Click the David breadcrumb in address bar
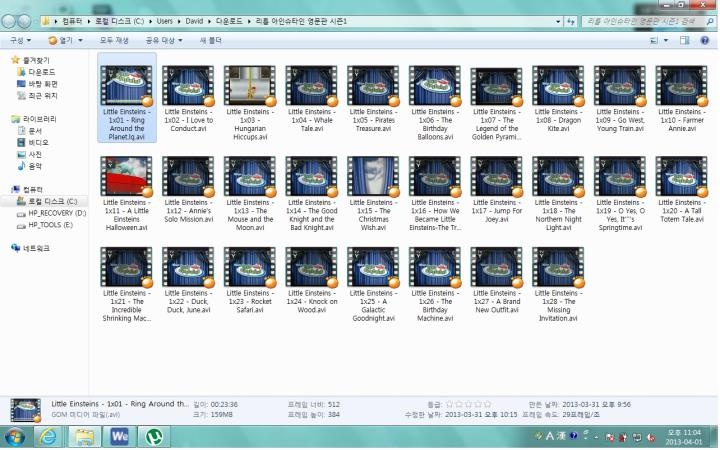 point(194,21)
